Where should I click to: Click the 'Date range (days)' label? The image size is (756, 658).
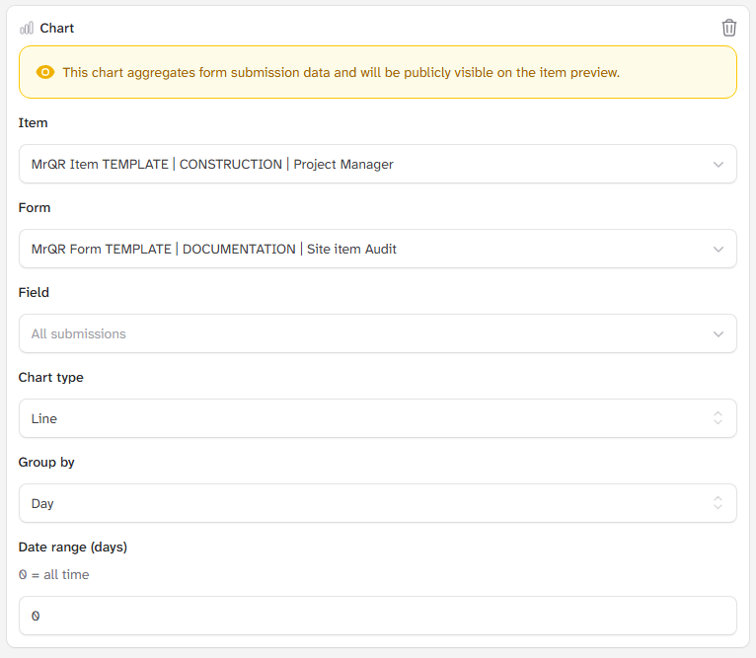[x=73, y=547]
